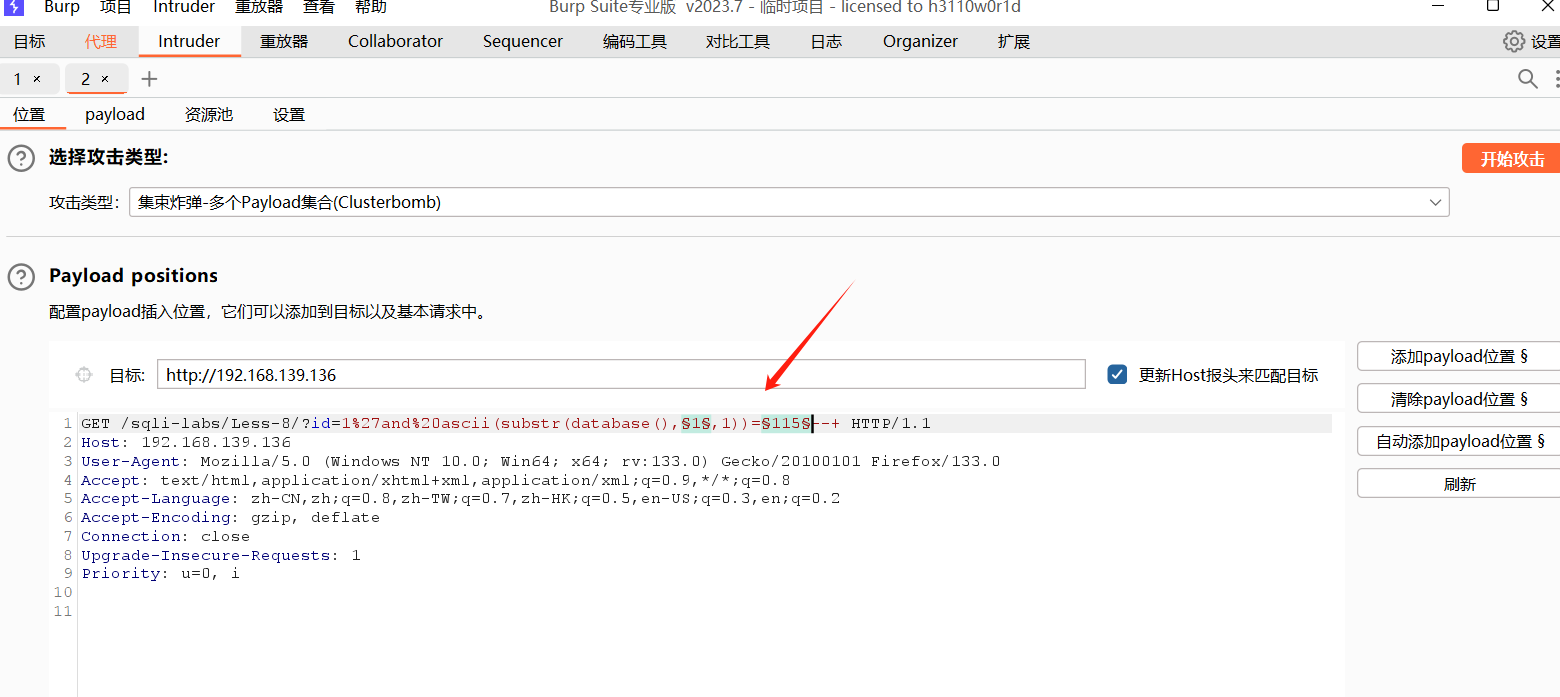The height and width of the screenshot is (697, 1560).
Task: Open help icon beside 选择攻击类型
Action: coord(21,158)
